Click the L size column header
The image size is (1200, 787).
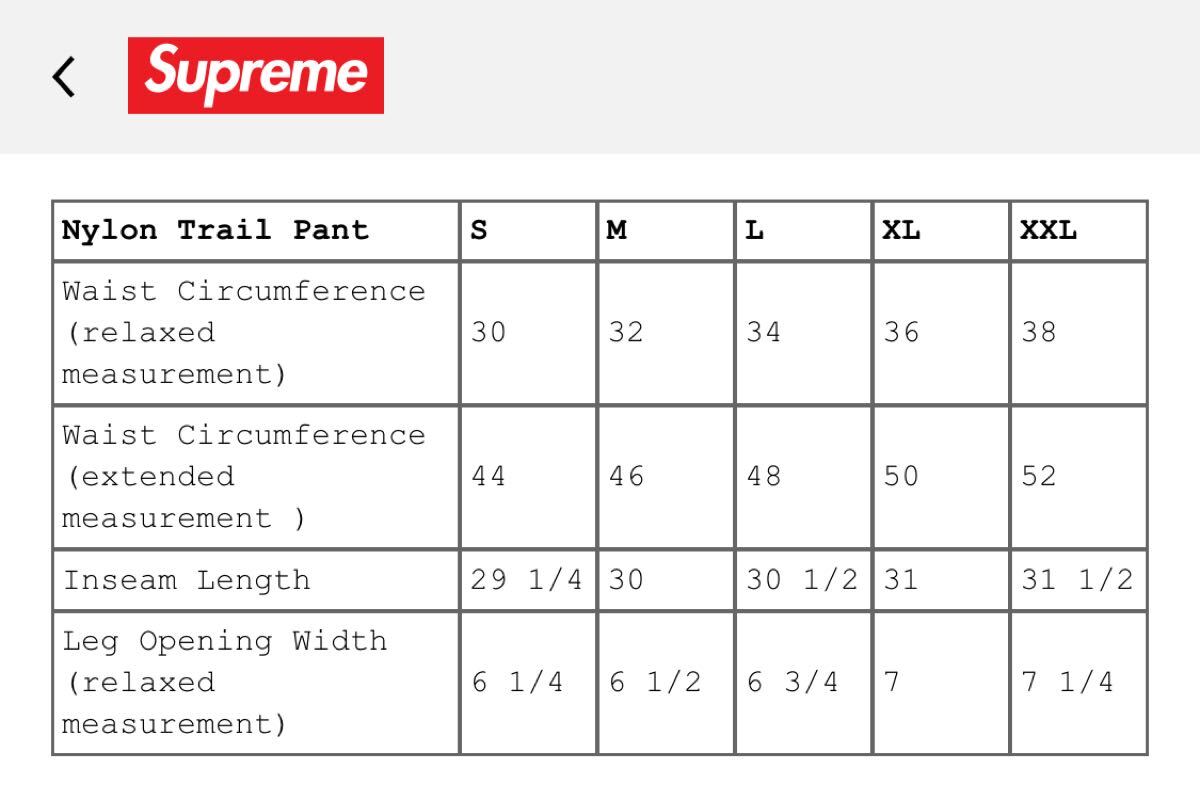pos(803,231)
